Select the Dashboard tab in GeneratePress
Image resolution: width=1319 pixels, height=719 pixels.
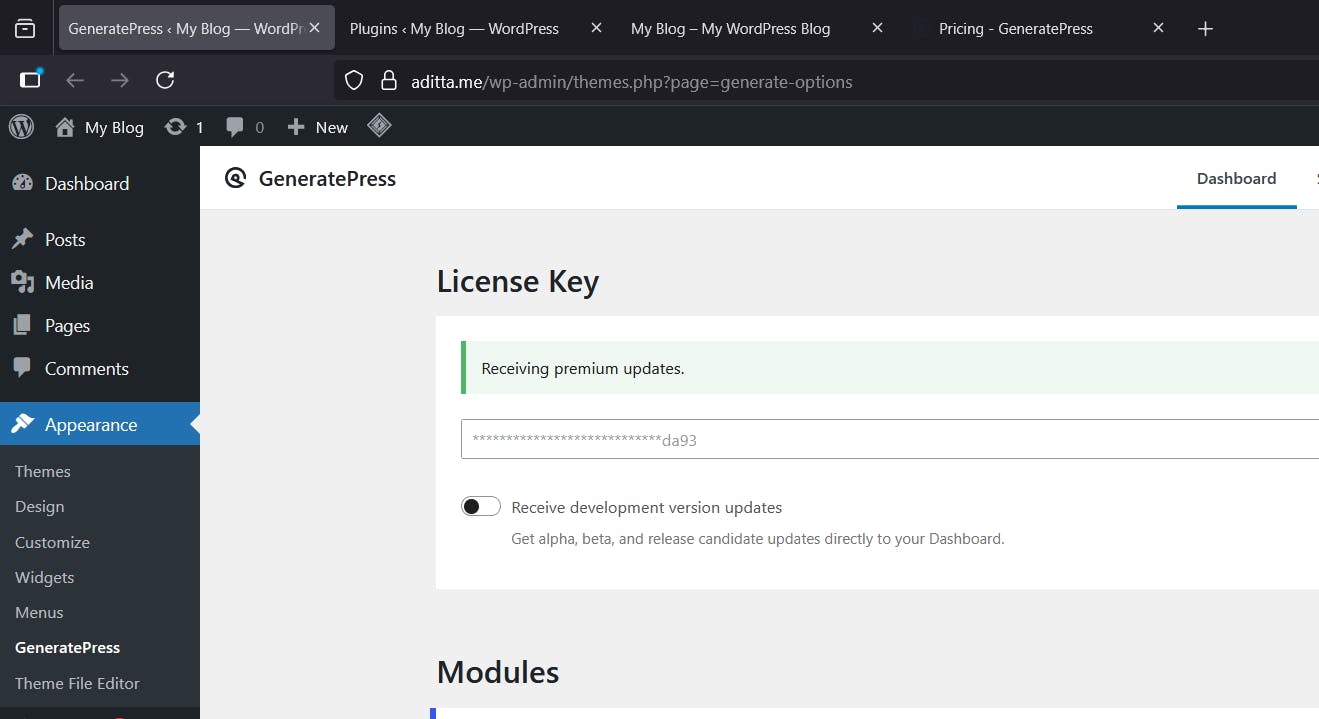tap(1236, 178)
